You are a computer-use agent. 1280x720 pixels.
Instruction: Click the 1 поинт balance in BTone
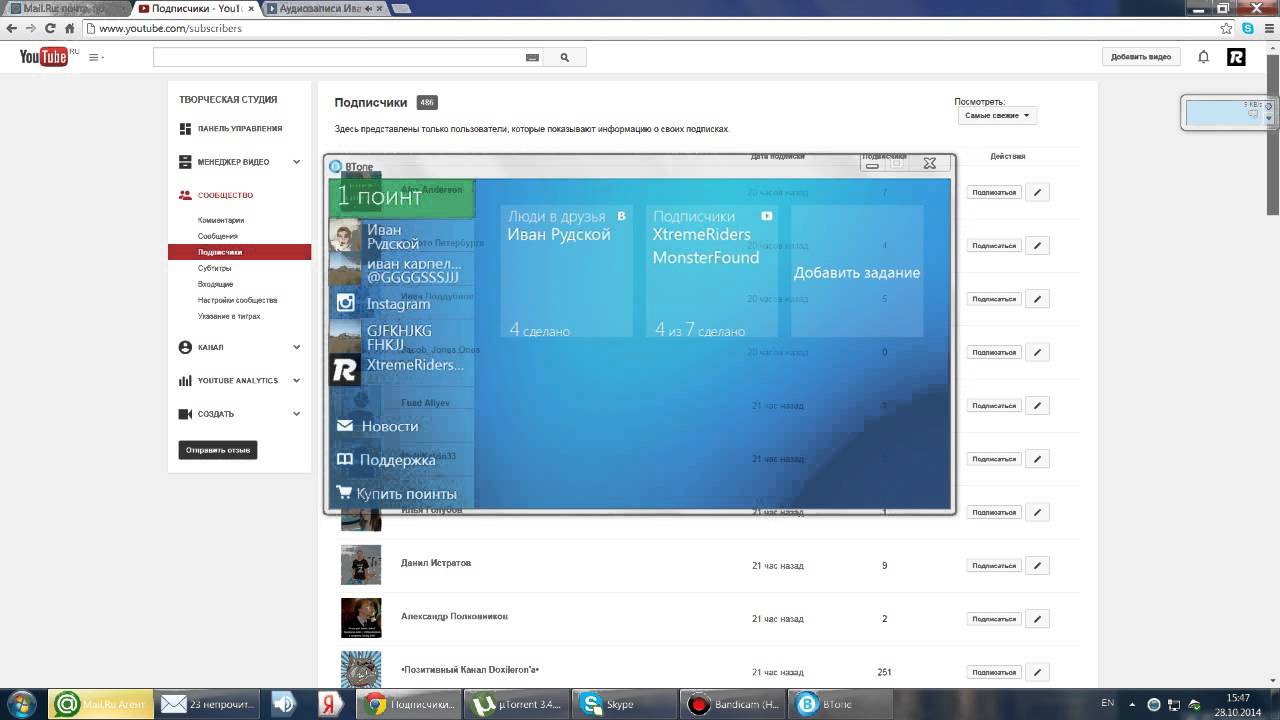[401, 198]
